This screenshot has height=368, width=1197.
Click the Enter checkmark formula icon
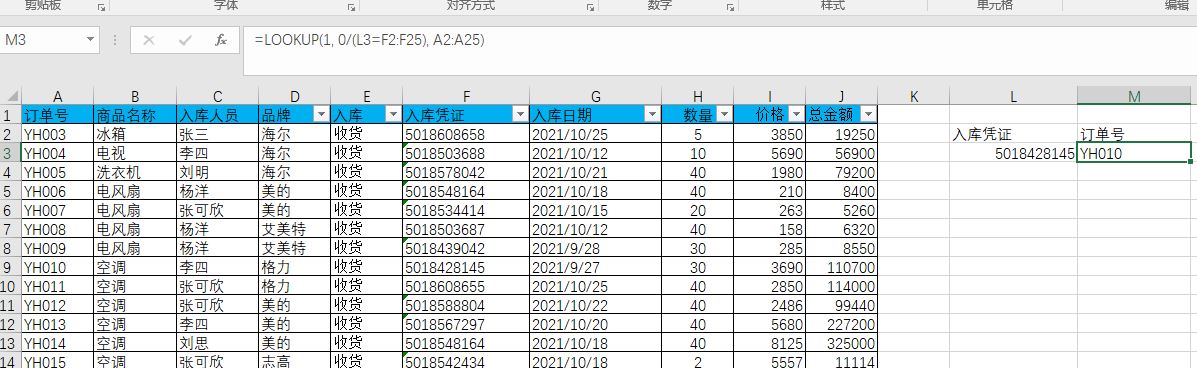click(x=185, y=40)
